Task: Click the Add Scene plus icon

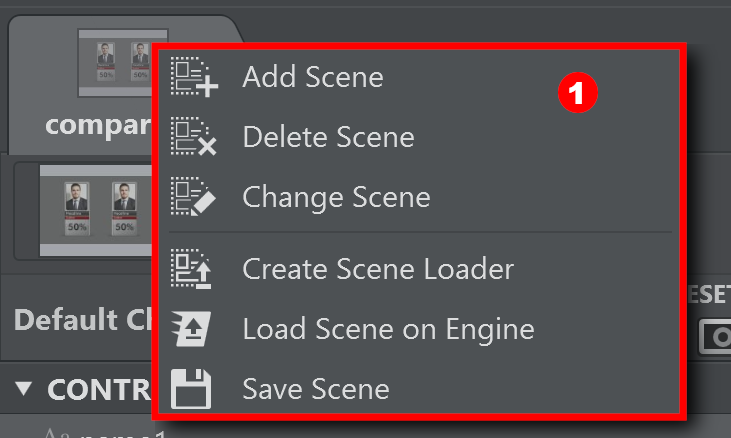Action: [193, 78]
